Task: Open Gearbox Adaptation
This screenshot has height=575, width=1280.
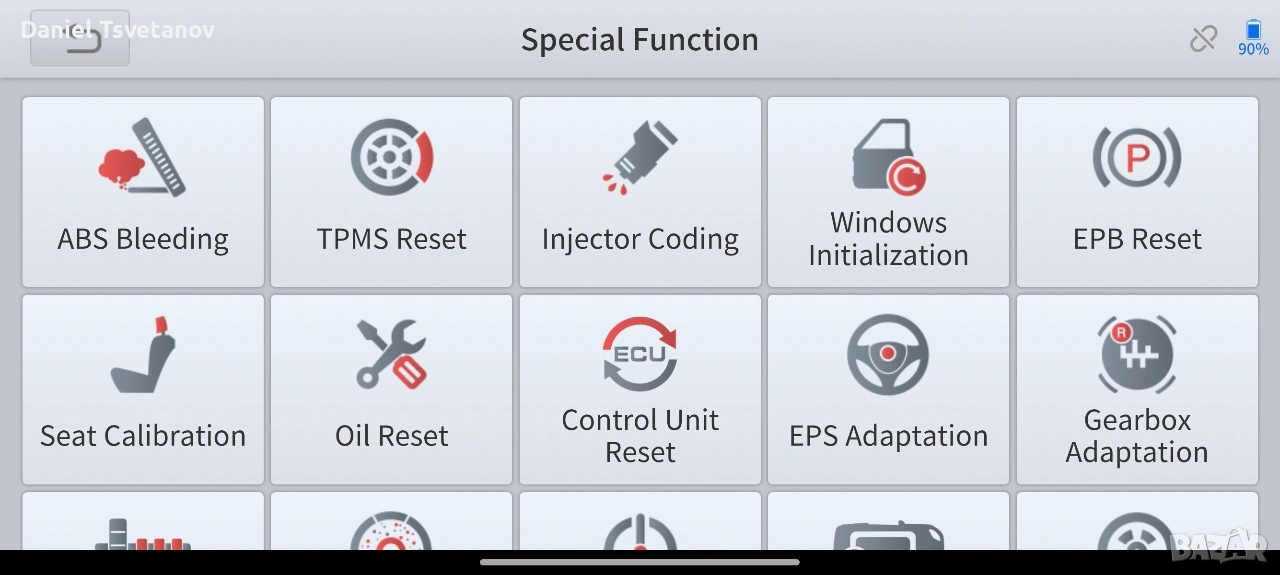Action: pos(1137,389)
